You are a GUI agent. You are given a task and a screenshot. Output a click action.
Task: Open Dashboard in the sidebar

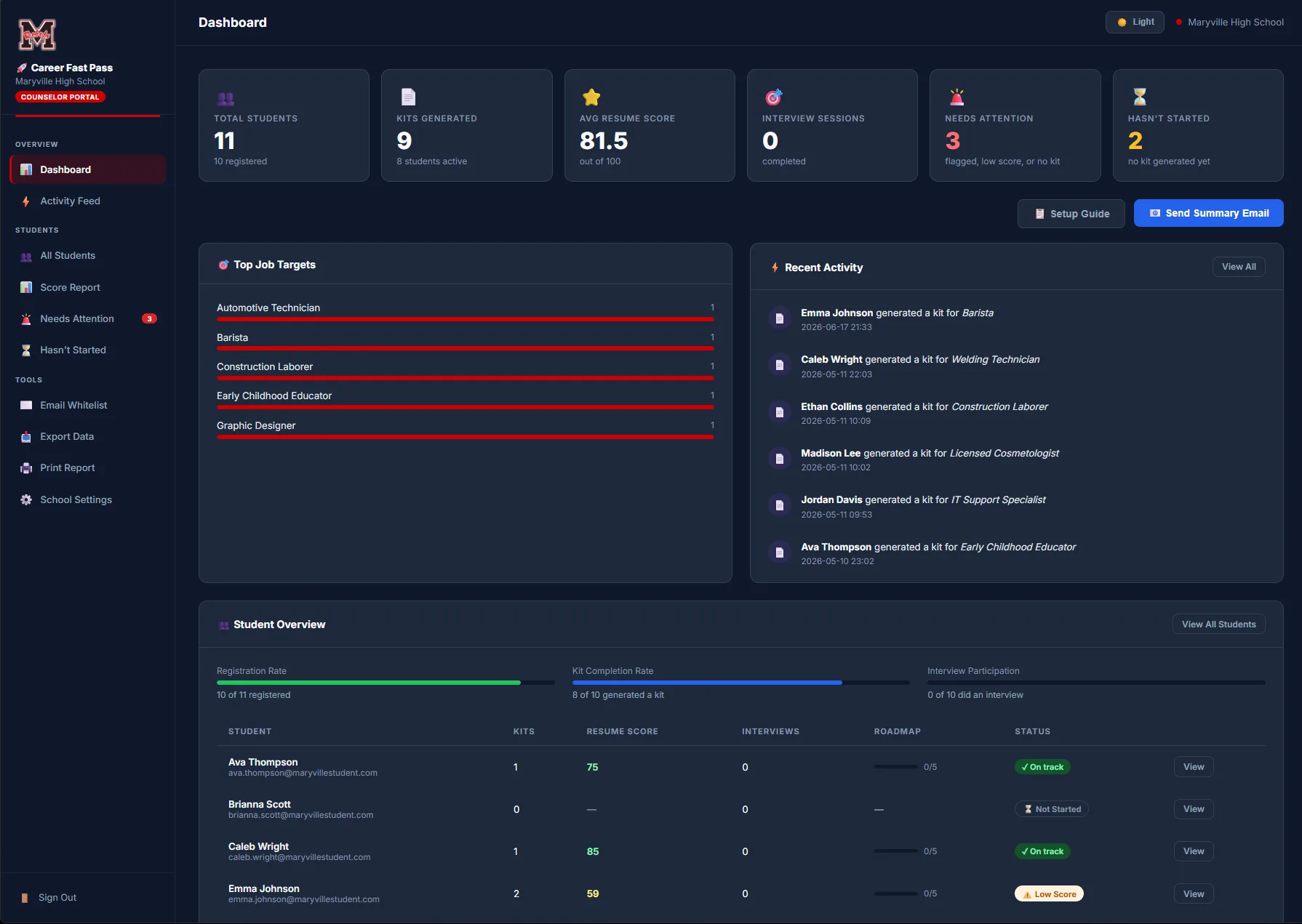coord(87,169)
